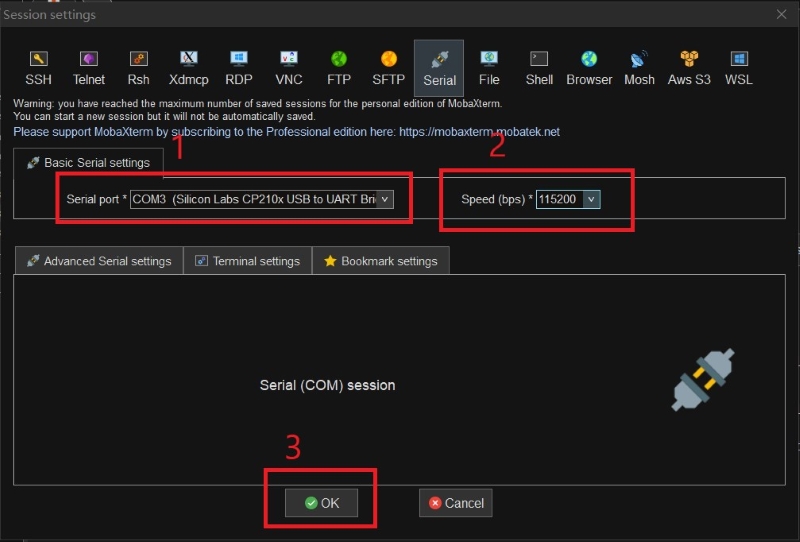Select the Xdmcp session icon
Screen dimensions: 800x542
(188, 68)
